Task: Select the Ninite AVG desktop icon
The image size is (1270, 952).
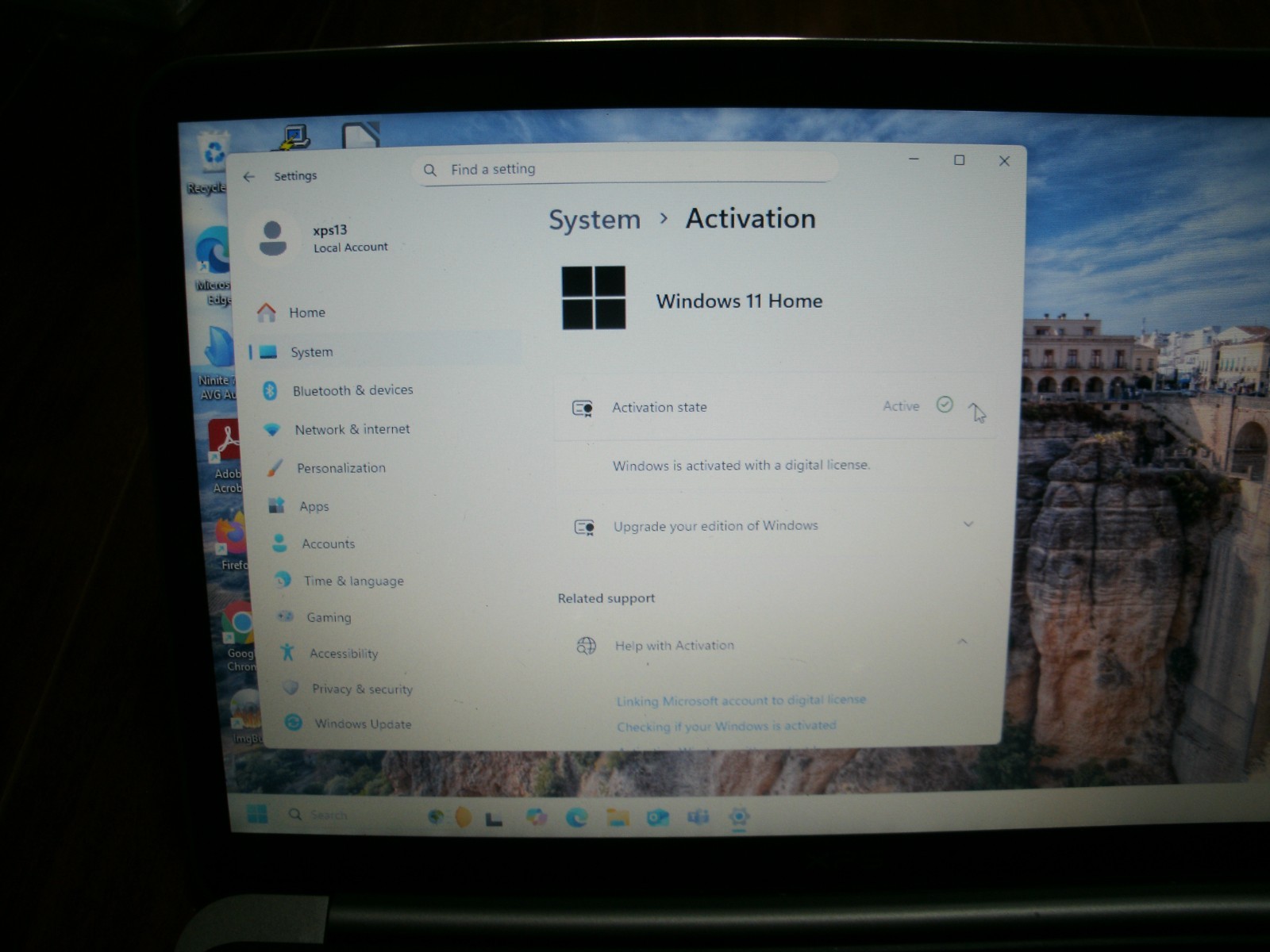Action: pos(216,363)
